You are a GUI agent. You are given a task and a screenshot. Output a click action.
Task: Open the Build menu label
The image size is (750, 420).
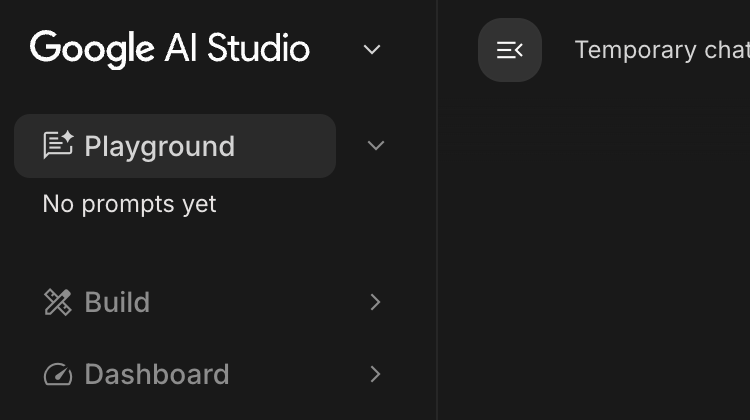pyautogui.click(x=117, y=302)
